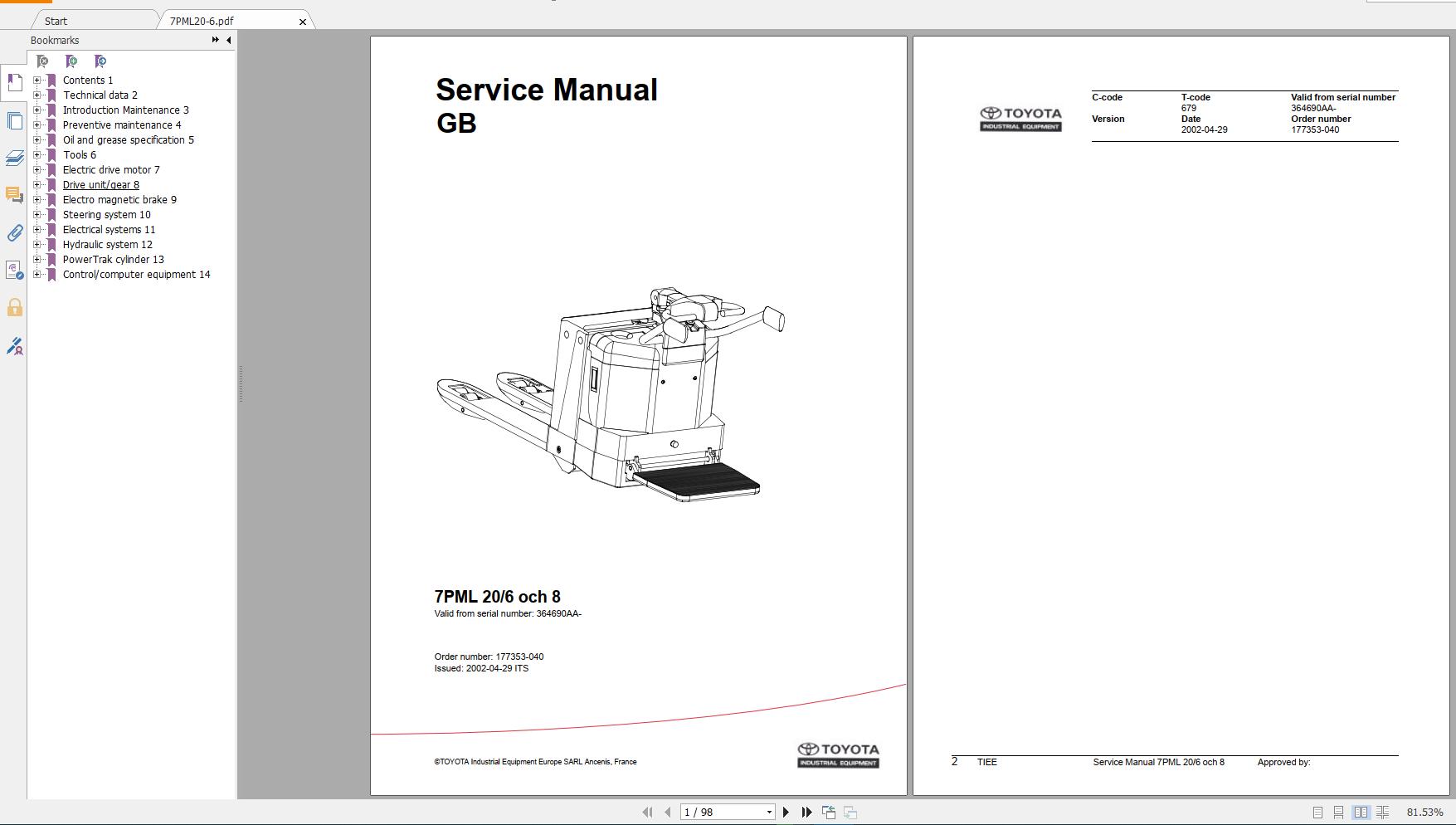Open the Bookmarks panel icon in sidebar

[x=14, y=82]
